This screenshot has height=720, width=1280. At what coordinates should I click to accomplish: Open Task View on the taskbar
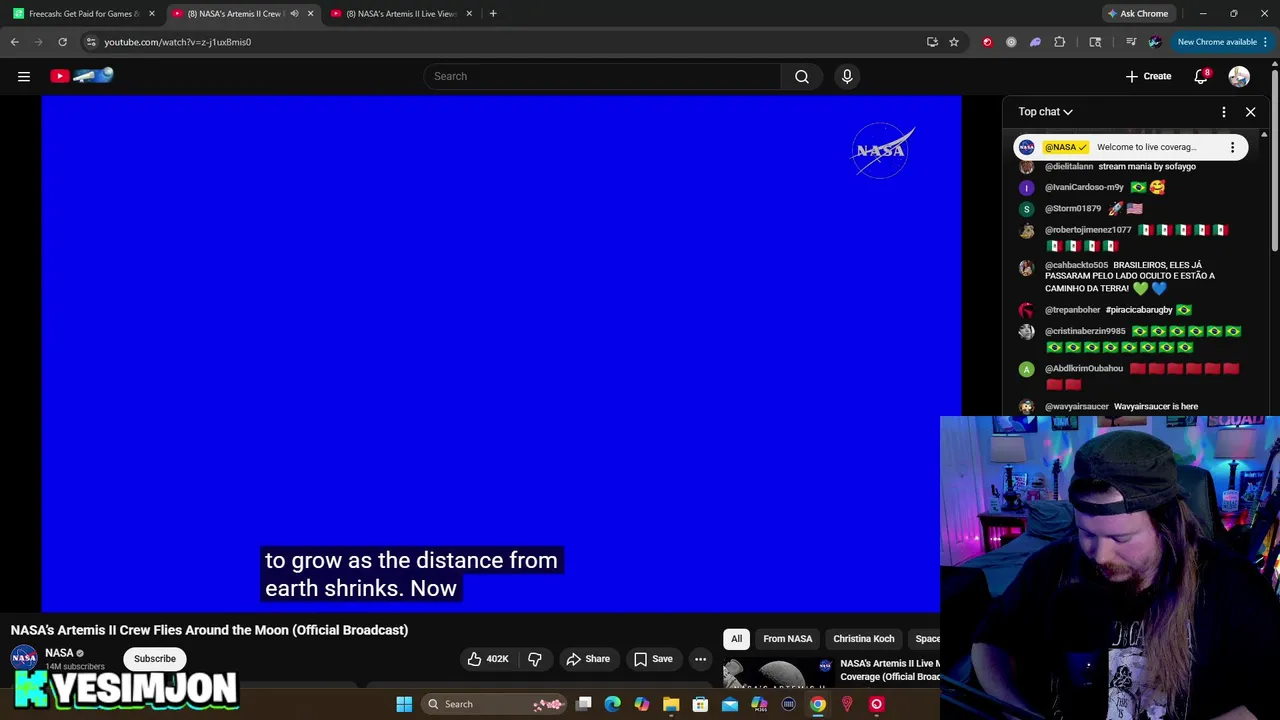[x=584, y=704]
